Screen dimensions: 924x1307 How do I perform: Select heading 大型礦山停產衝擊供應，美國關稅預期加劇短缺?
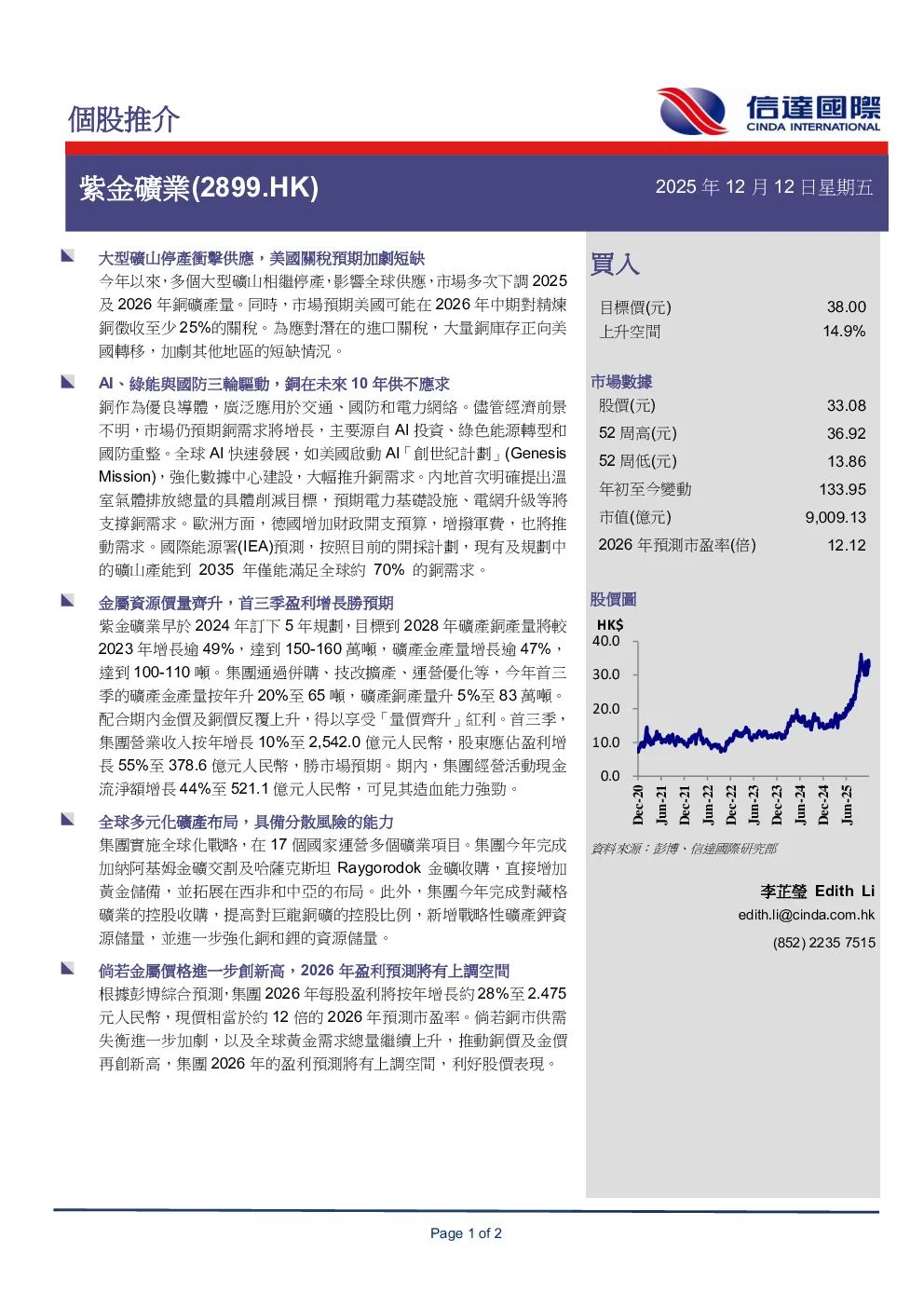[x=262, y=258]
